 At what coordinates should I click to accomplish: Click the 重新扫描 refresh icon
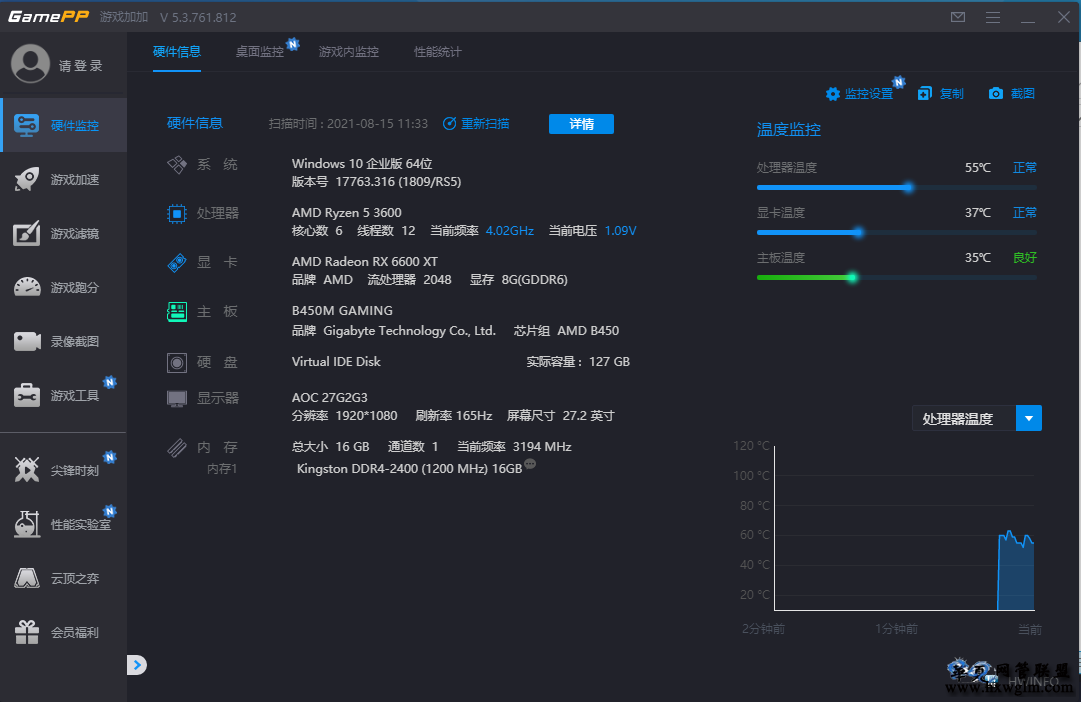click(x=449, y=123)
